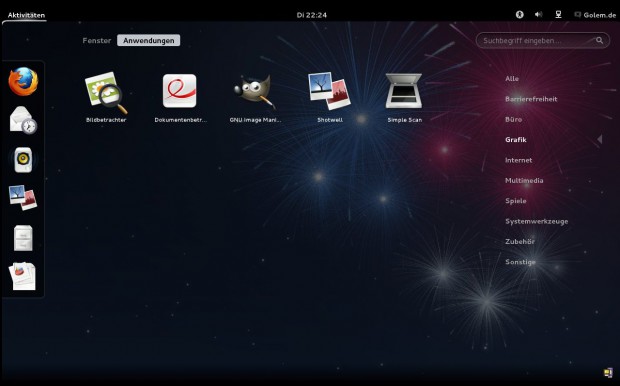Image resolution: width=620 pixels, height=386 pixels.
Task: Open the accessibility menu in top bar
Action: pos(520,15)
